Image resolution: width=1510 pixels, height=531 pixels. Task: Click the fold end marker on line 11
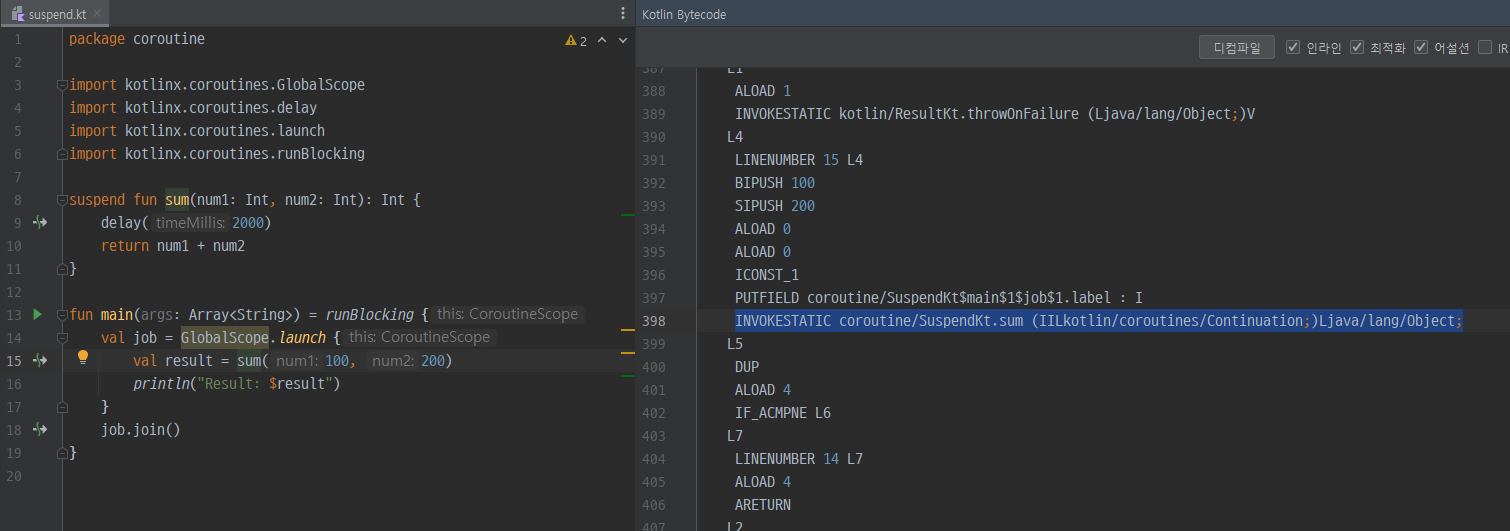(x=62, y=269)
